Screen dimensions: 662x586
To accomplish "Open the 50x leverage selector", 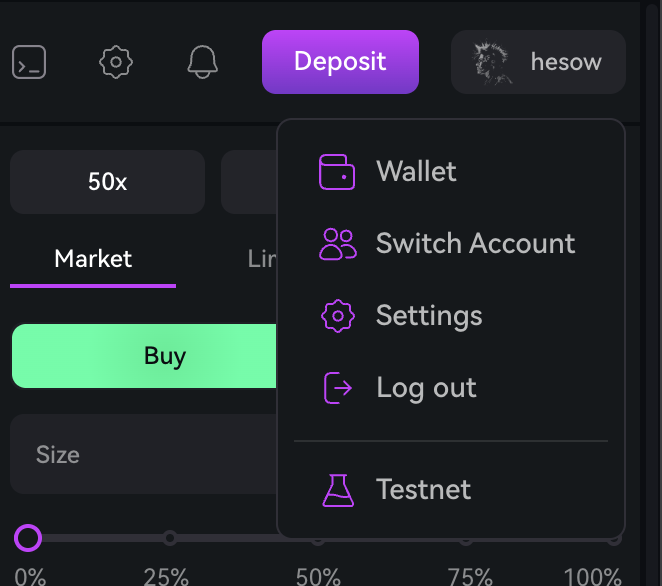I will pyautogui.click(x=108, y=182).
